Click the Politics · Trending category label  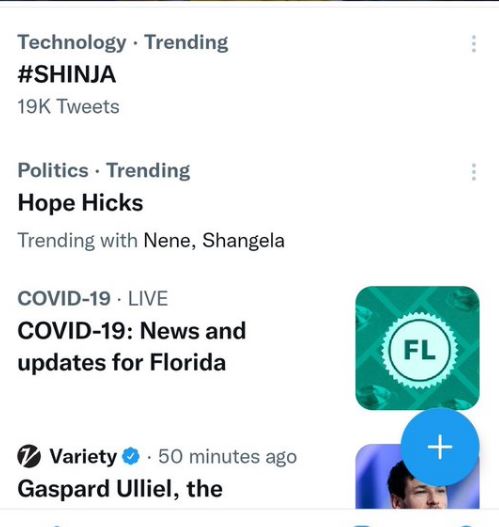[103, 170]
